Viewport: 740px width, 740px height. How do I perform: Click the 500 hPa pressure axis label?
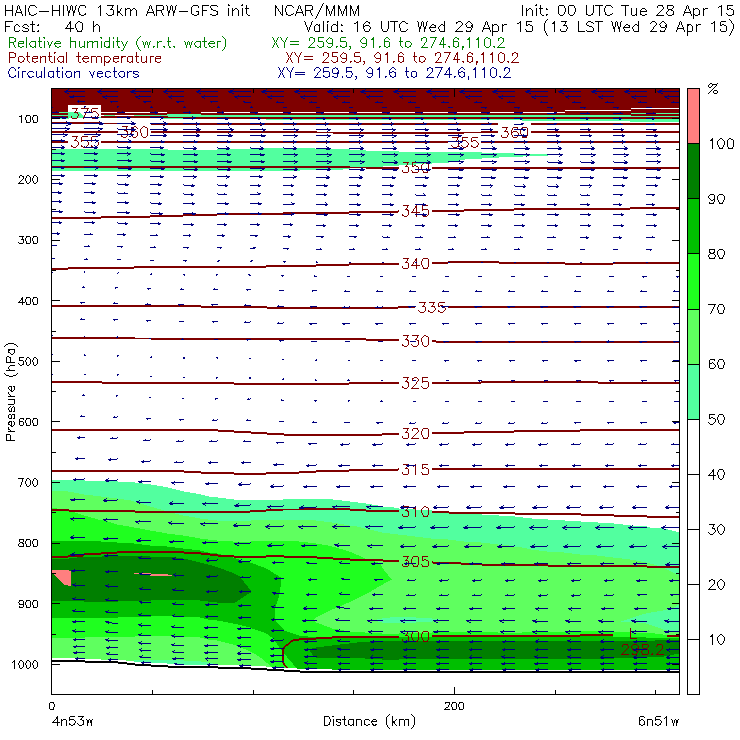point(28,362)
